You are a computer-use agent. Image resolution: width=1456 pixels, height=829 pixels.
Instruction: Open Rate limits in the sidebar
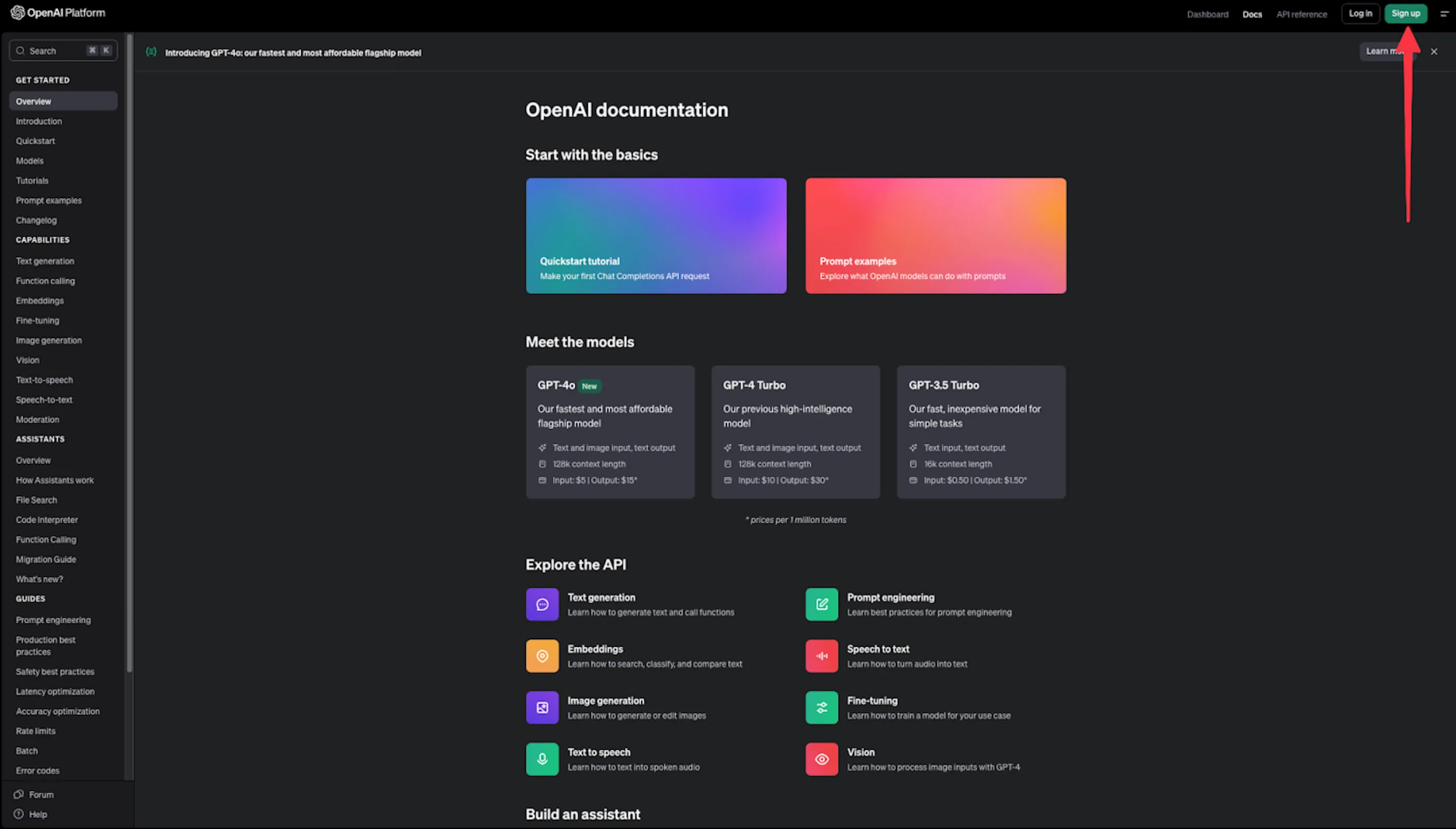35,731
